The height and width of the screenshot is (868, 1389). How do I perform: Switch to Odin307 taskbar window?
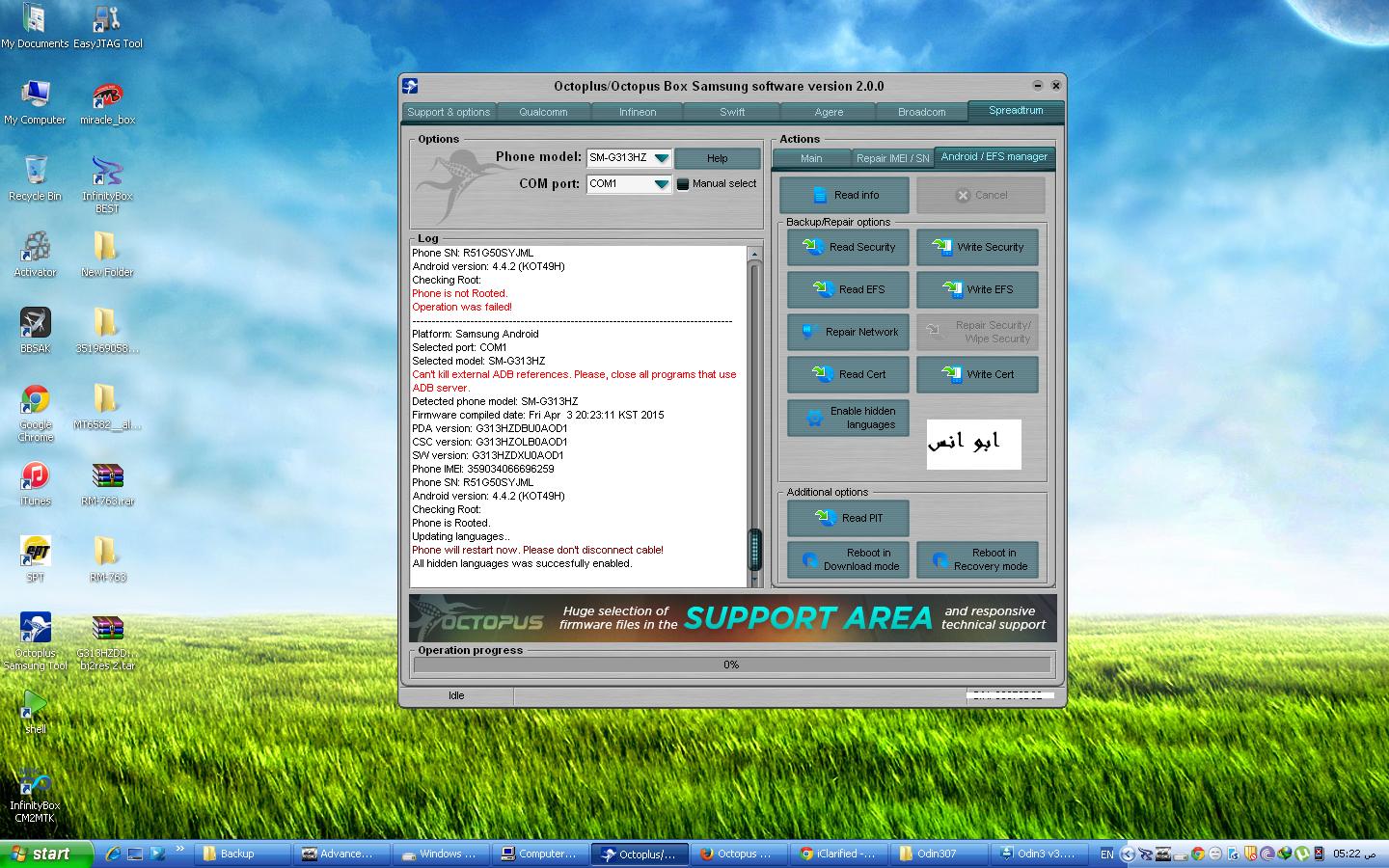[x=940, y=854]
